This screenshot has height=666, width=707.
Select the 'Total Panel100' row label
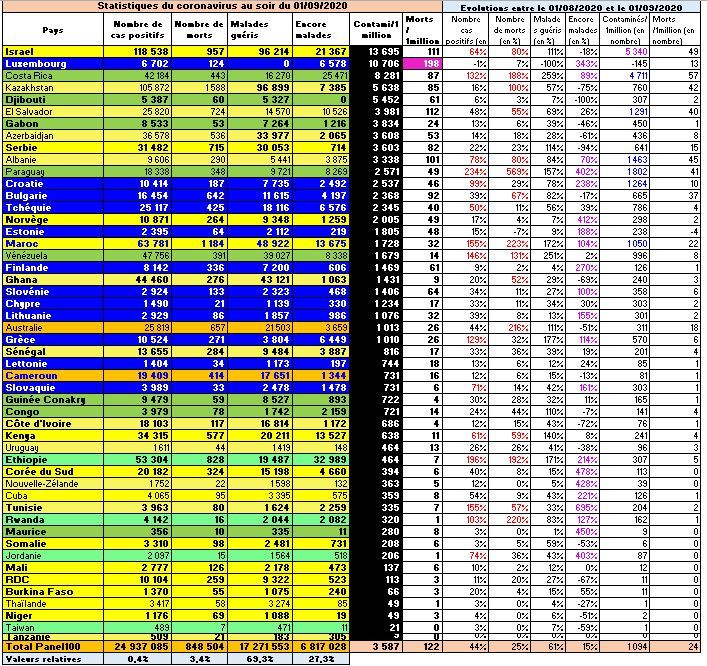click(x=53, y=647)
